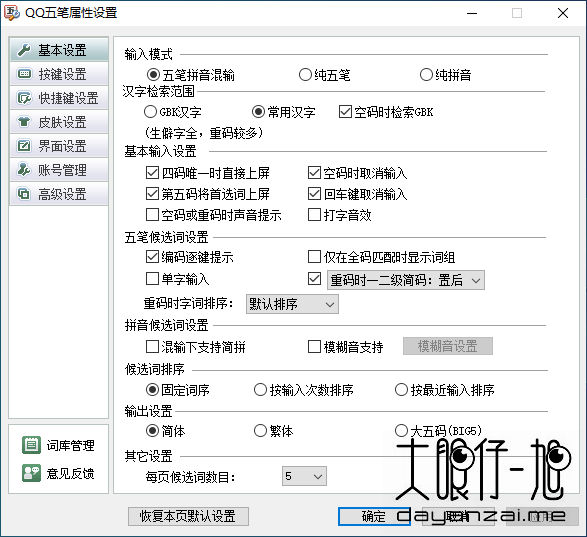Select 固定词序 candidate ordering

point(152,390)
